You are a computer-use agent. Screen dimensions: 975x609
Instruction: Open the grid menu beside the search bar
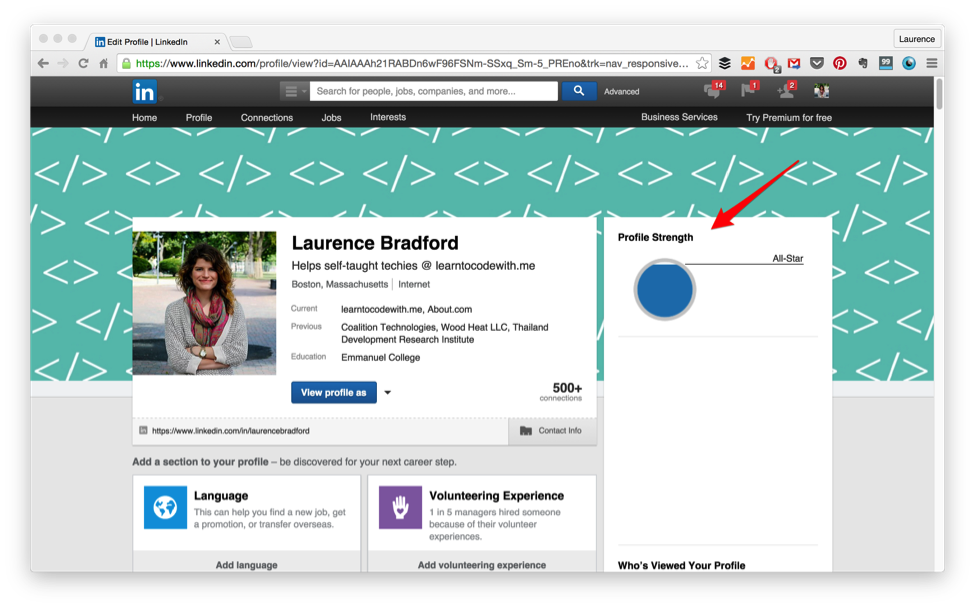(x=289, y=90)
